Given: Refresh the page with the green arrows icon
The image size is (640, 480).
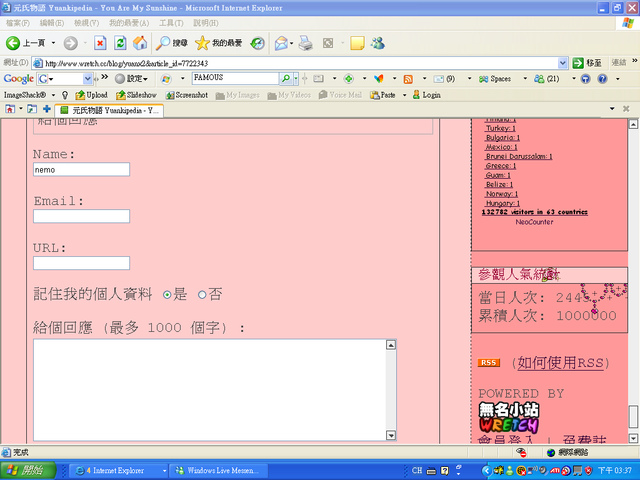Looking at the screenshot, I should click(120, 43).
